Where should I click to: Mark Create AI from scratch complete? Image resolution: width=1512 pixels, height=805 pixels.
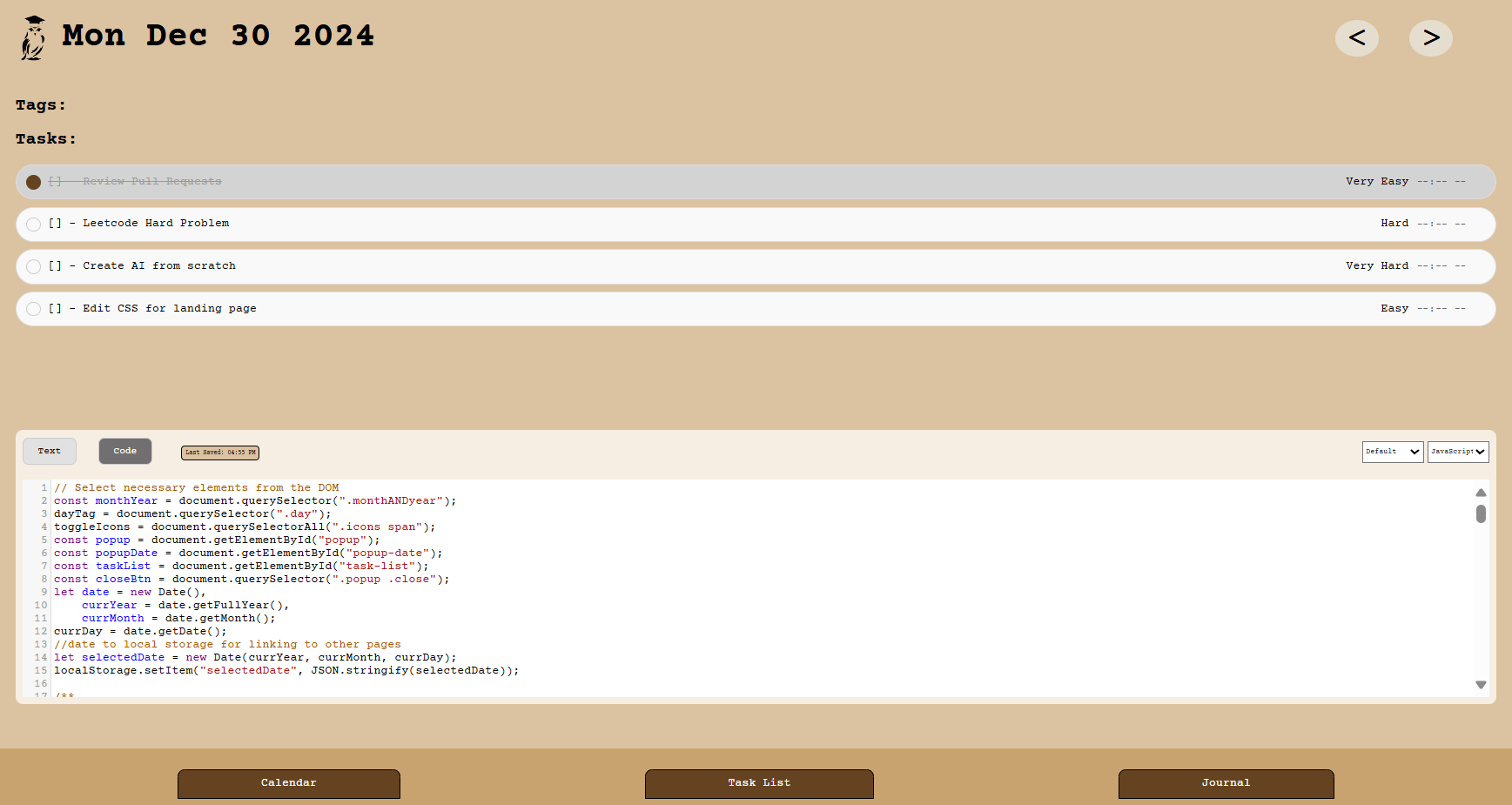33,266
